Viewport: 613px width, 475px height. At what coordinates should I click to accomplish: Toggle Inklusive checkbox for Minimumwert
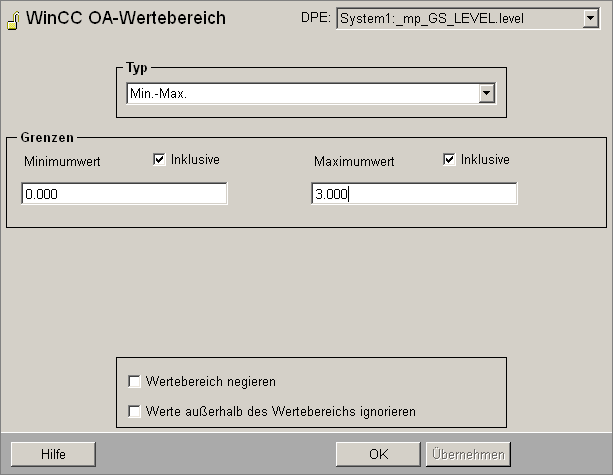159,160
